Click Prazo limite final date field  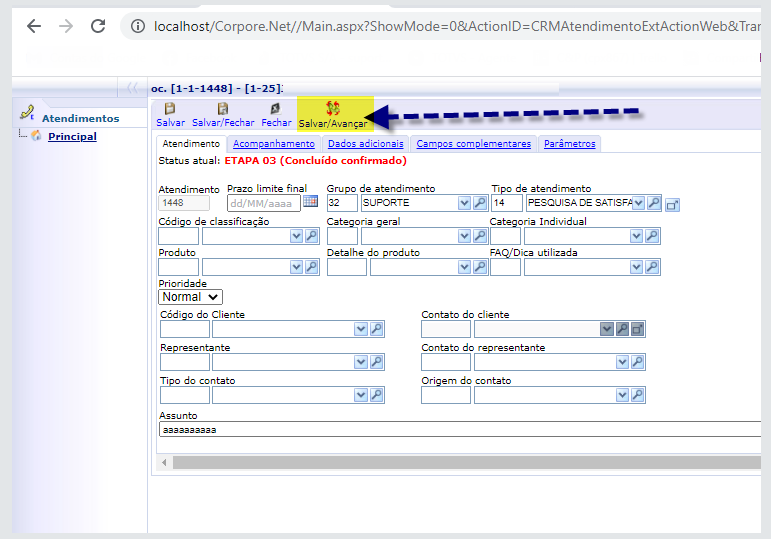pos(264,203)
